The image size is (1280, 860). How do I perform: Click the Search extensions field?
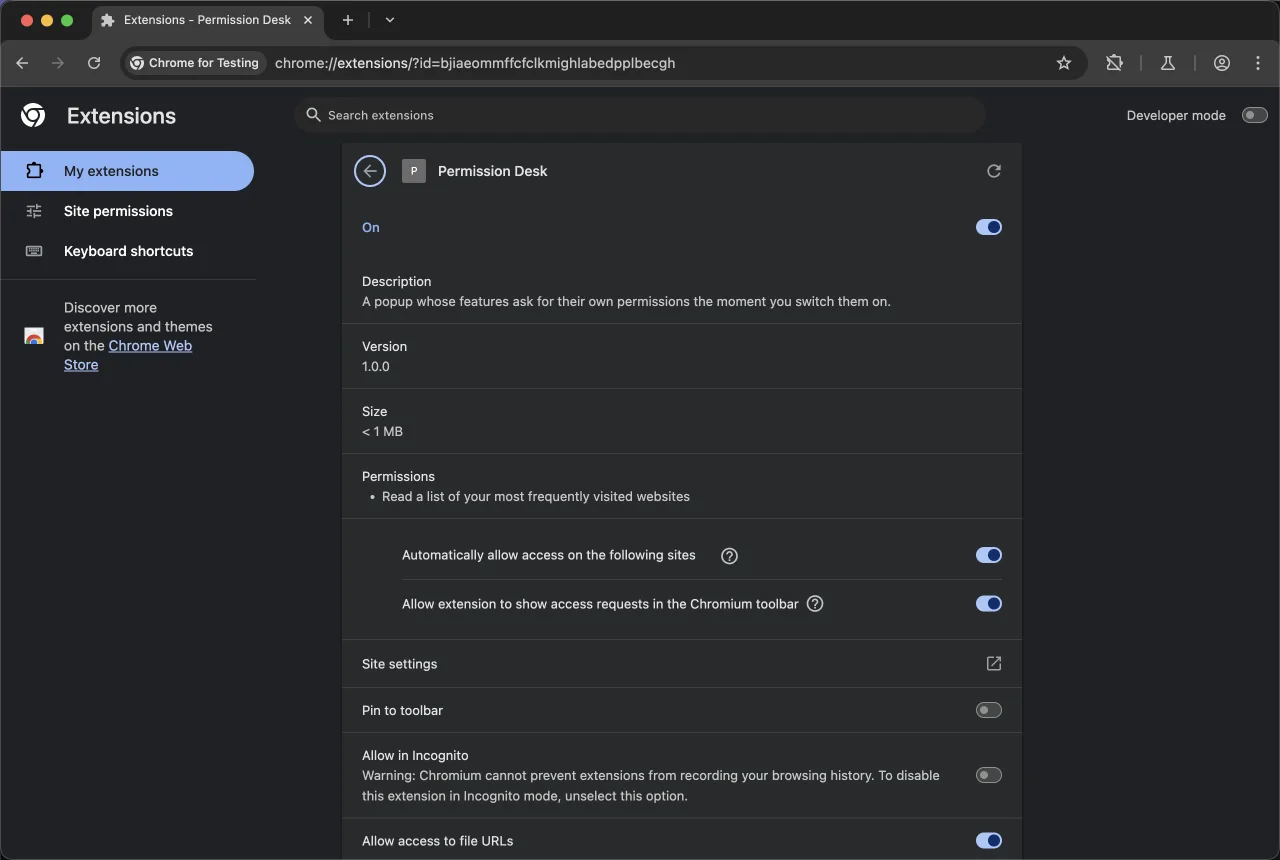coord(640,115)
